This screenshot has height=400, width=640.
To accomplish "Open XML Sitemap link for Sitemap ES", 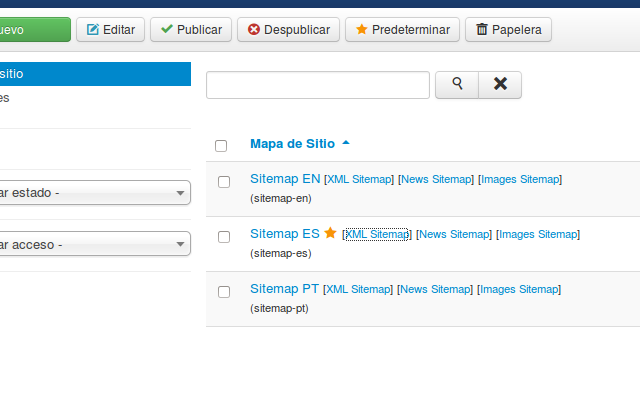I will click(377, 234).
